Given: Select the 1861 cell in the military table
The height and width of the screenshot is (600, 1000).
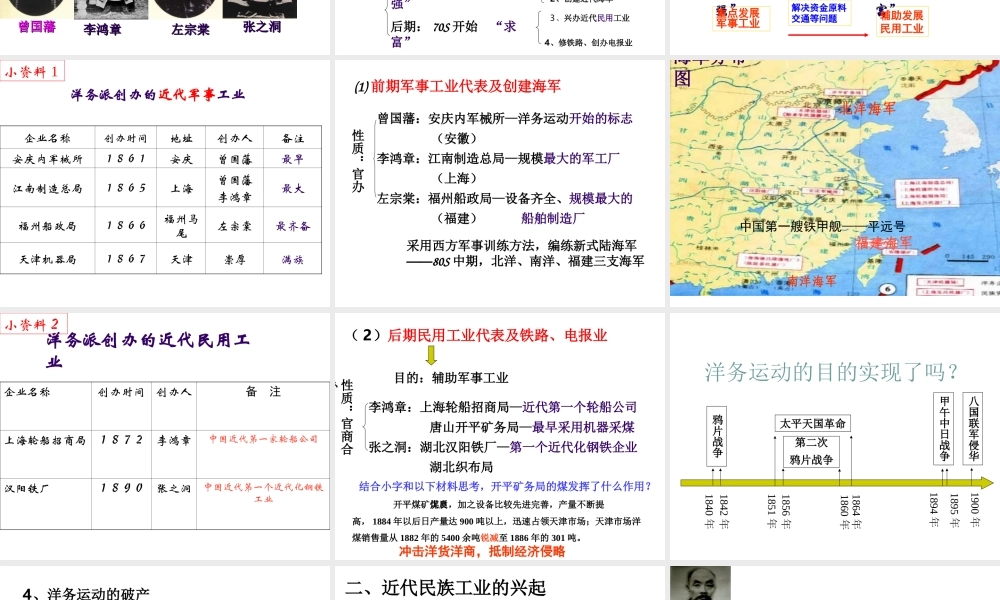Looking at the screenshot, I should coord(126,158).
